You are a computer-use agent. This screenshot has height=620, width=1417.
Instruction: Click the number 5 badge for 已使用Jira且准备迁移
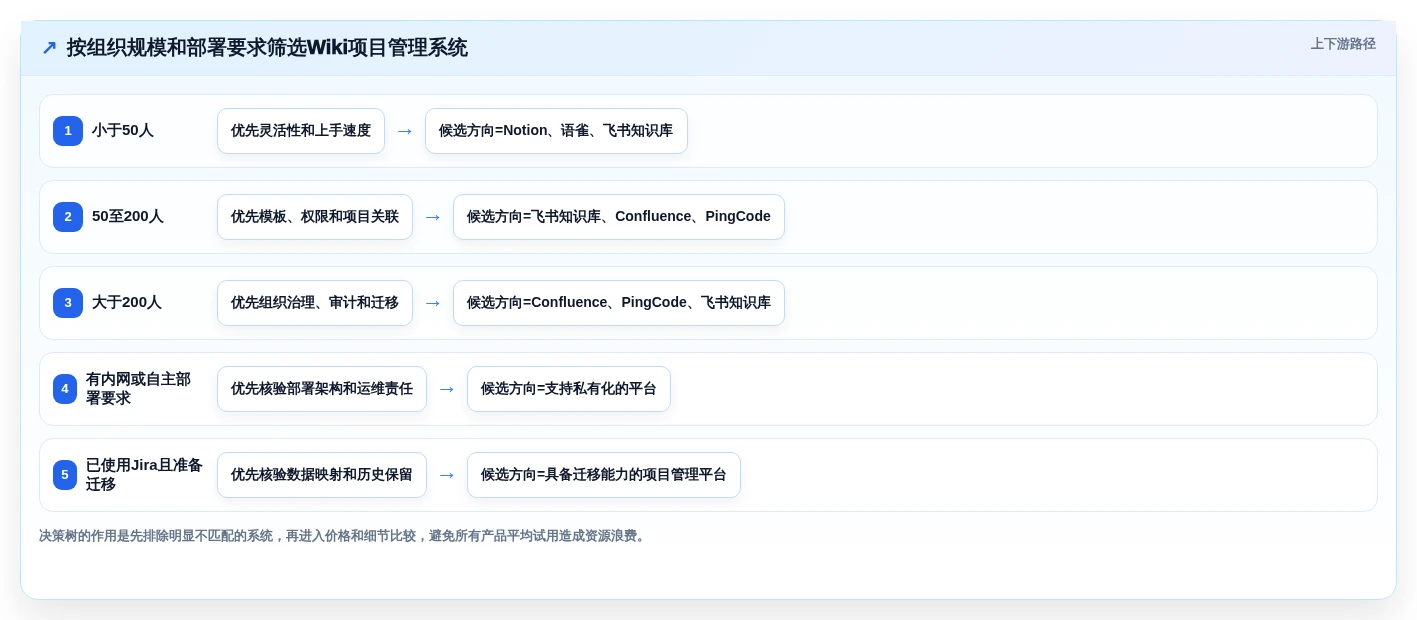(x=65, y=475)
